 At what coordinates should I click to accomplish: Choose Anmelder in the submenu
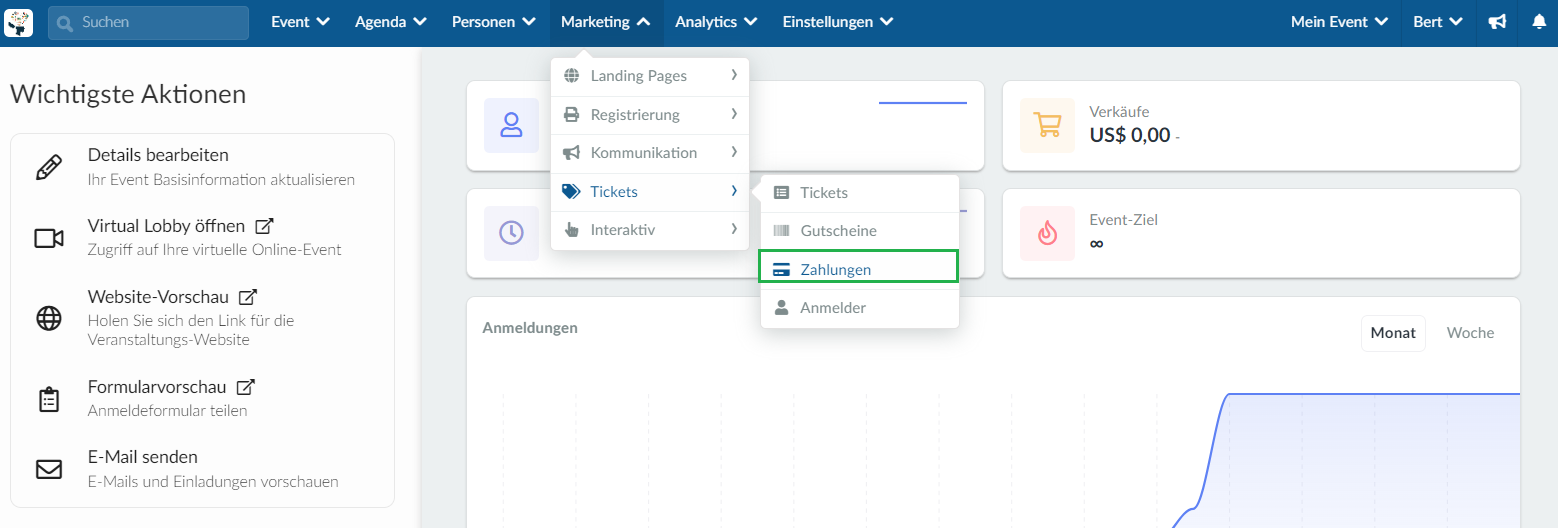(860, 308)
